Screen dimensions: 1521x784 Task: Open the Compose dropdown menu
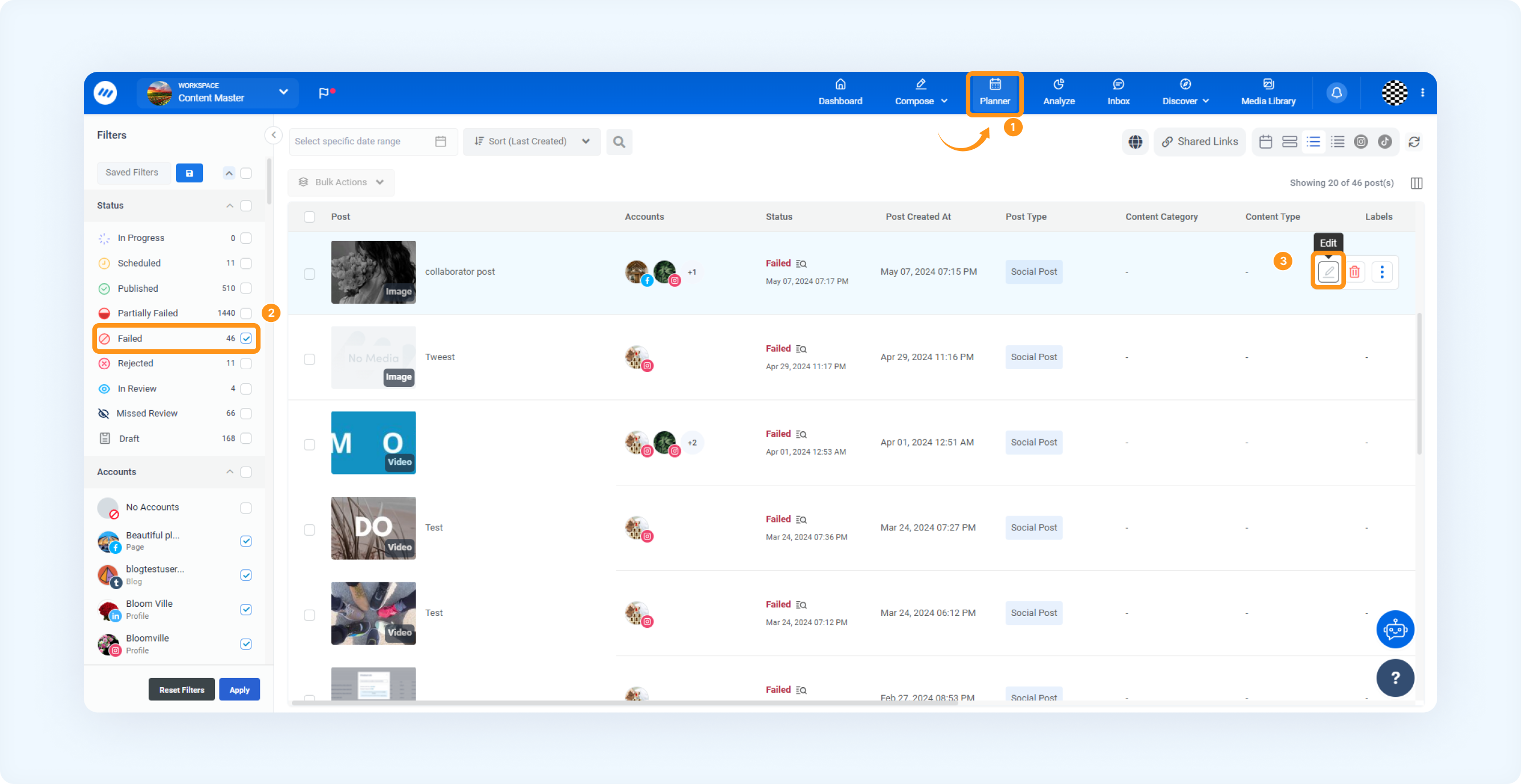(920, 93)
